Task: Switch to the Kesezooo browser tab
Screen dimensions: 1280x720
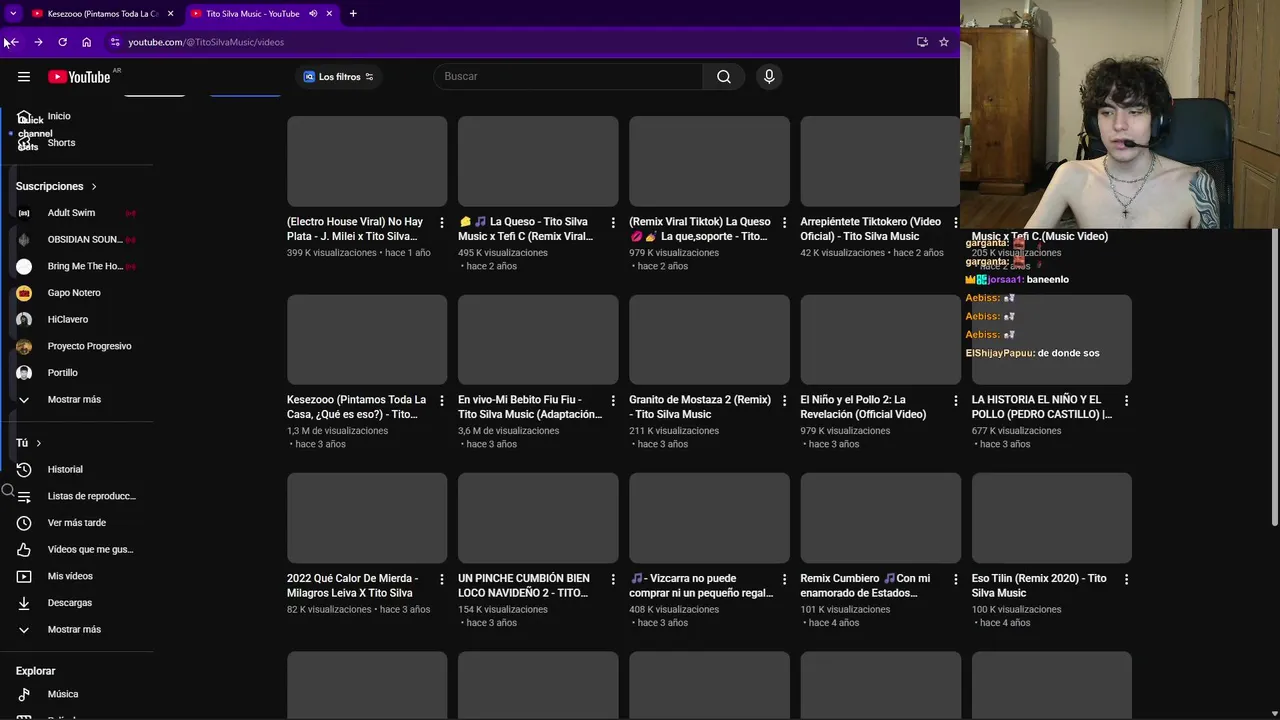Action: click(103, 14)
